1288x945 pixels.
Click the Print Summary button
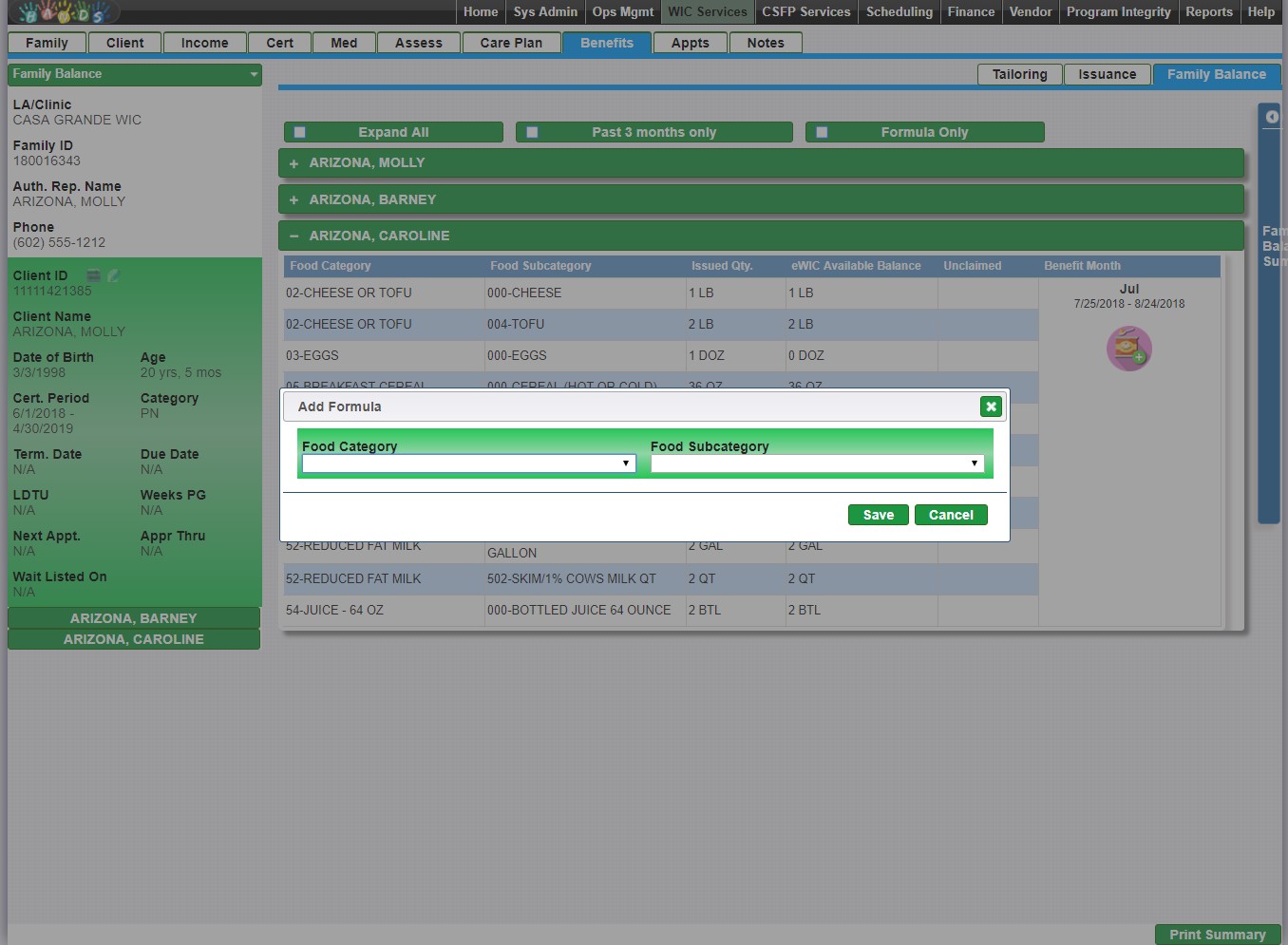click(x=1217, y=935)
